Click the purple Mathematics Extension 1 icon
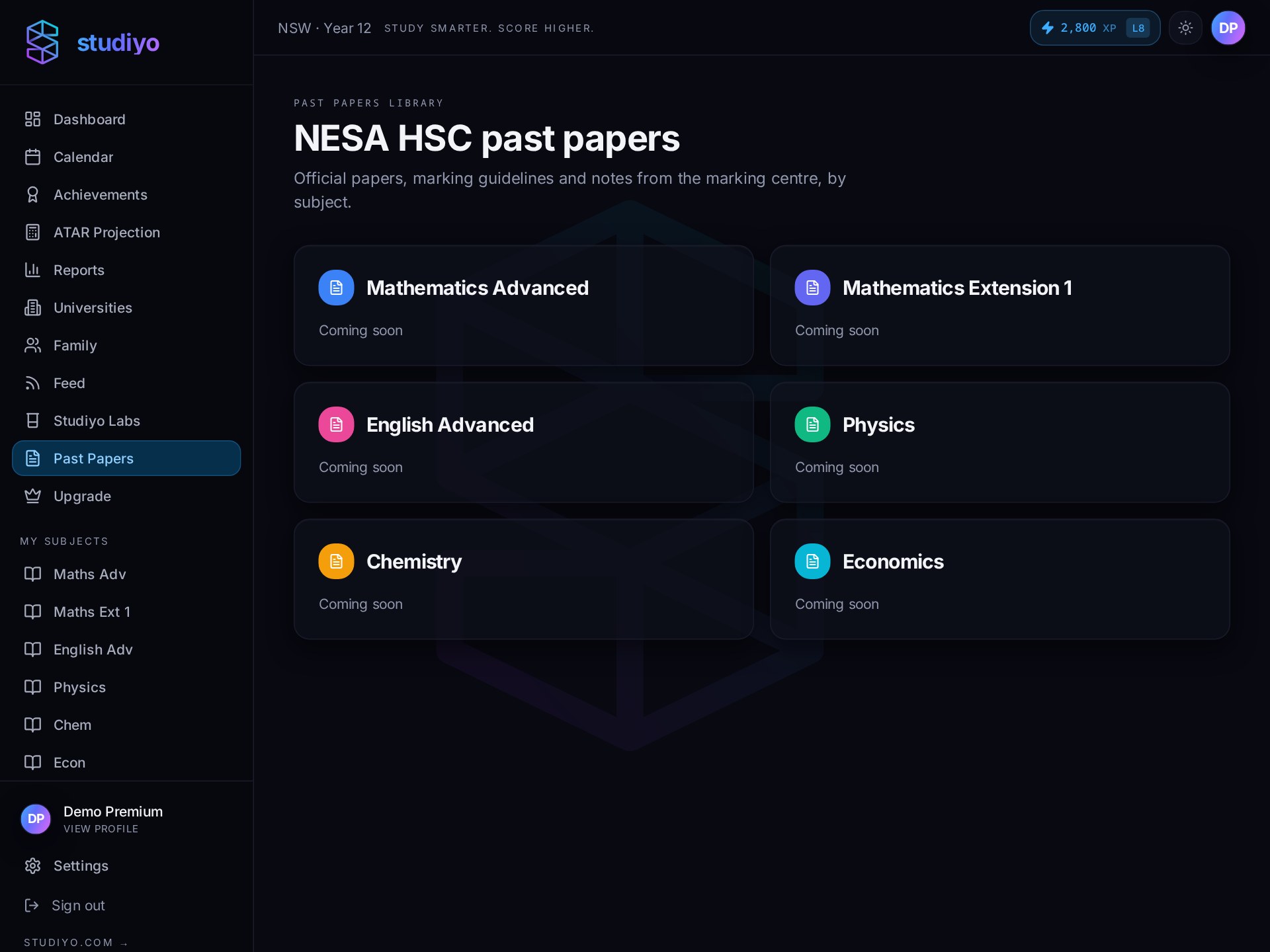This screenshot has width=1270, height=952. [x=812, y=288]
